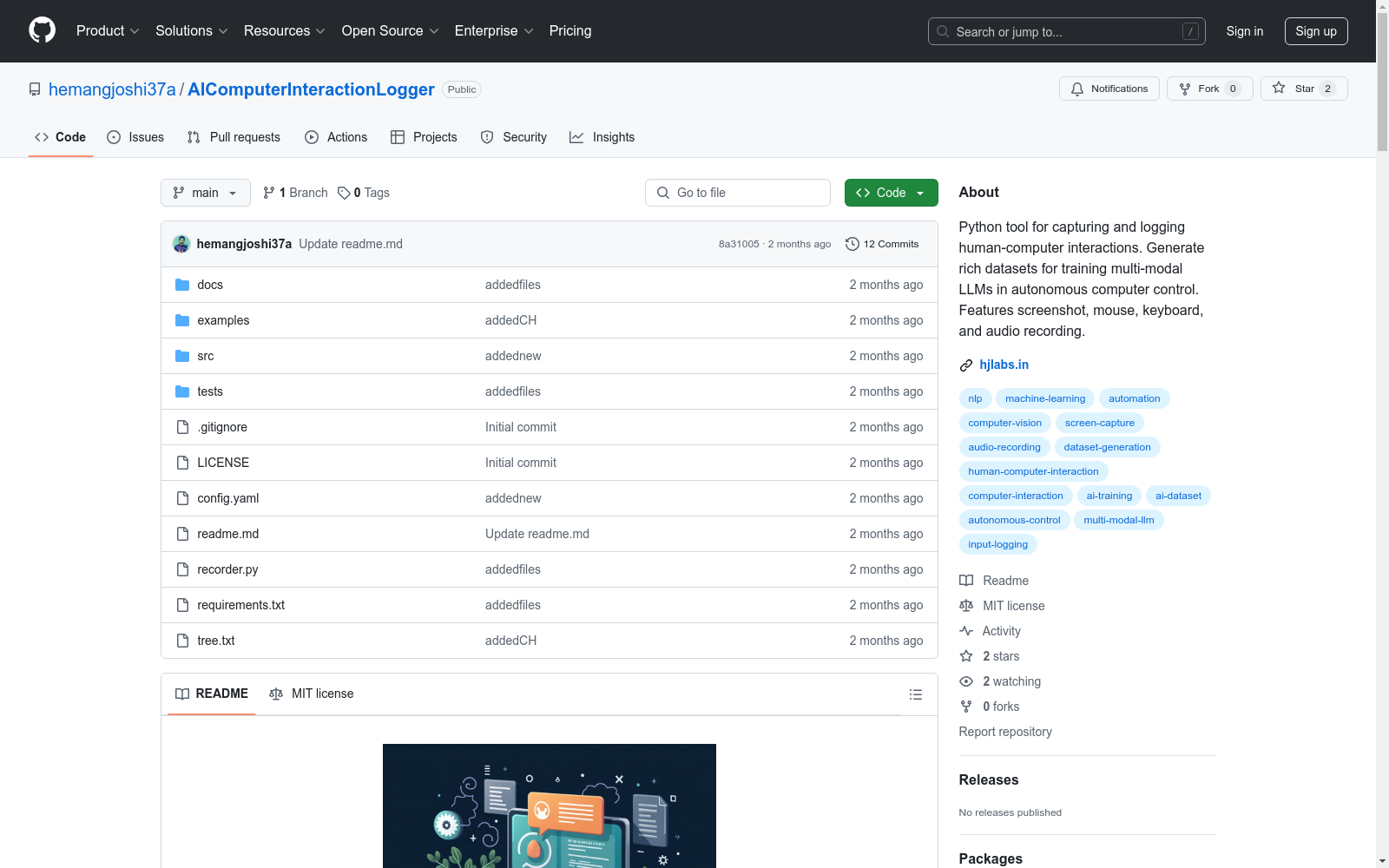Open the hjlabs.in website link
The height and width of the screenshot is (868, 1389).
coord(1004,365)
